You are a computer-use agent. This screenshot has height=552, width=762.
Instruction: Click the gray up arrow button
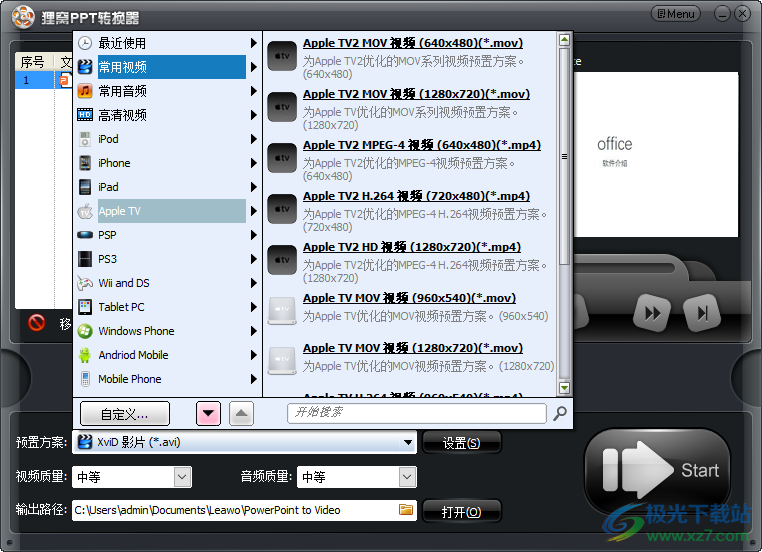tap(242, 414)
